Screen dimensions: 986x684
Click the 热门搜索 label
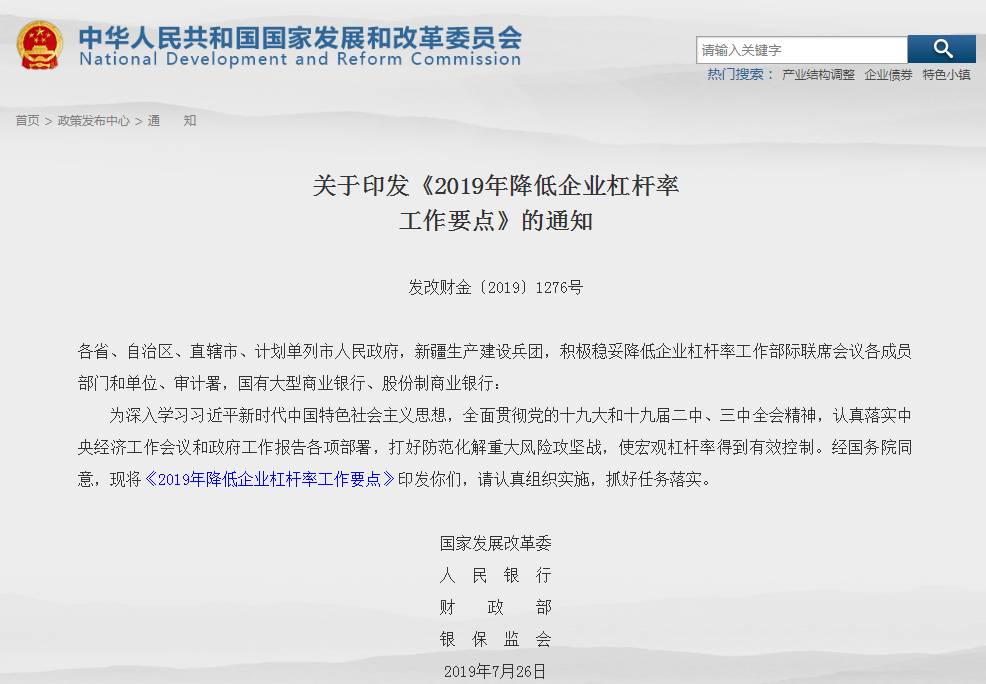click(739, 74)
